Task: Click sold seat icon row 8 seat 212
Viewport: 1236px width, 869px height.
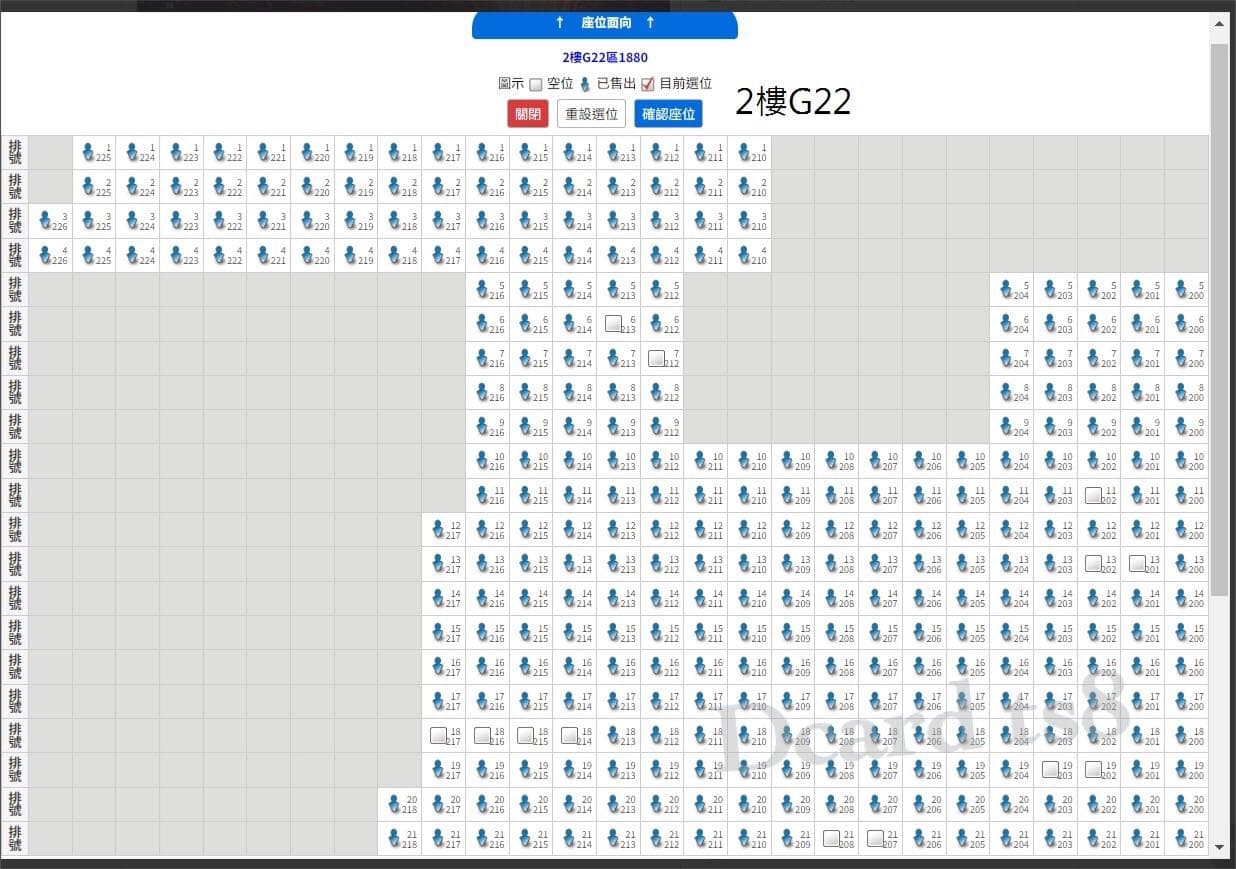Action: [x=658, y=392]
